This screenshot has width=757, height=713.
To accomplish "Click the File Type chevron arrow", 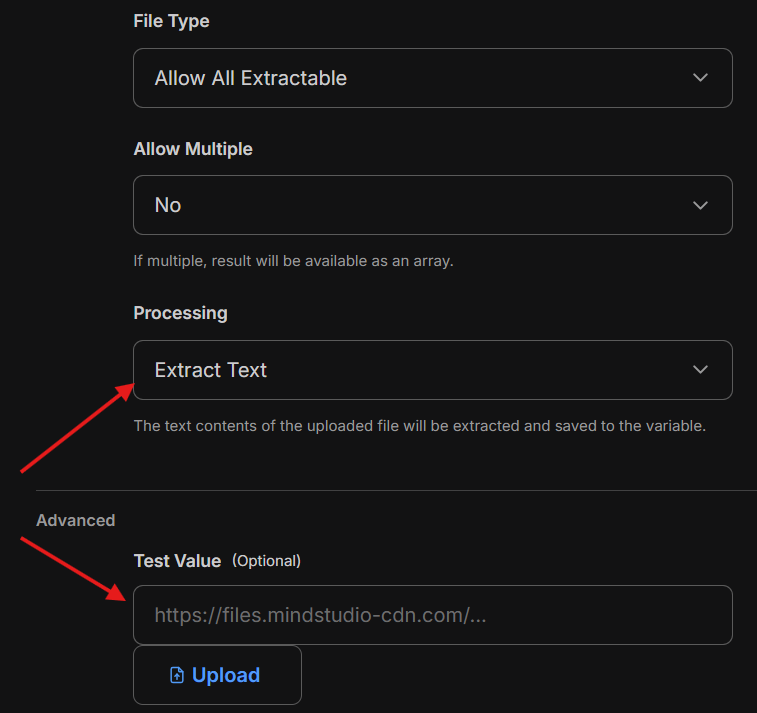I will coord(700,78).
